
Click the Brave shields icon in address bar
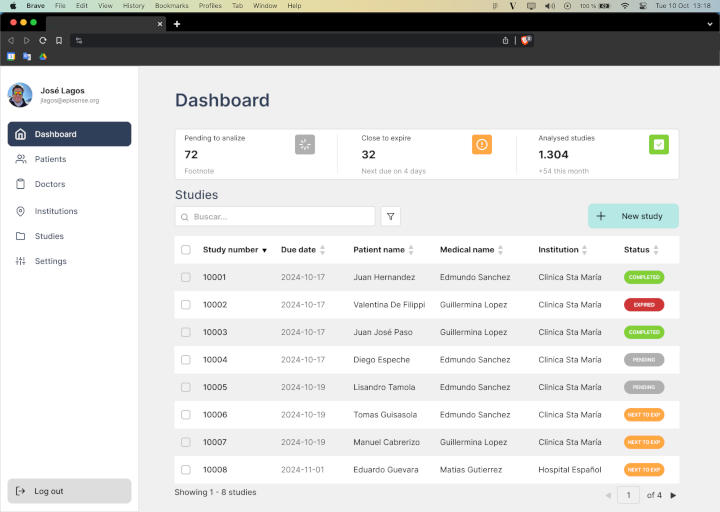point(526,41)
